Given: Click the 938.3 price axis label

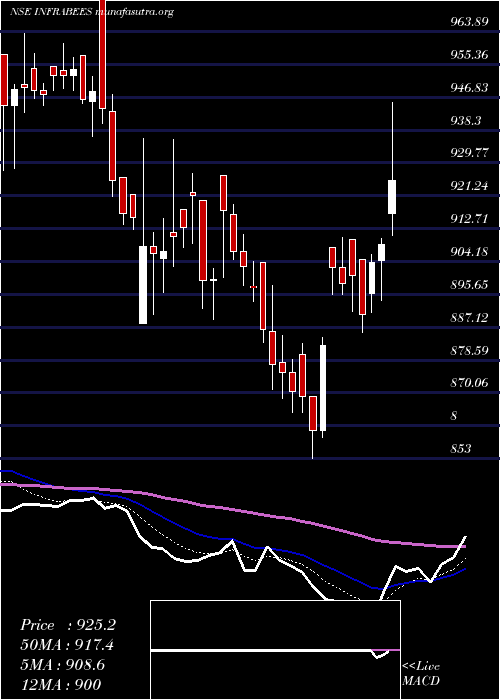Looking at the screenshot, I should 465,121.
